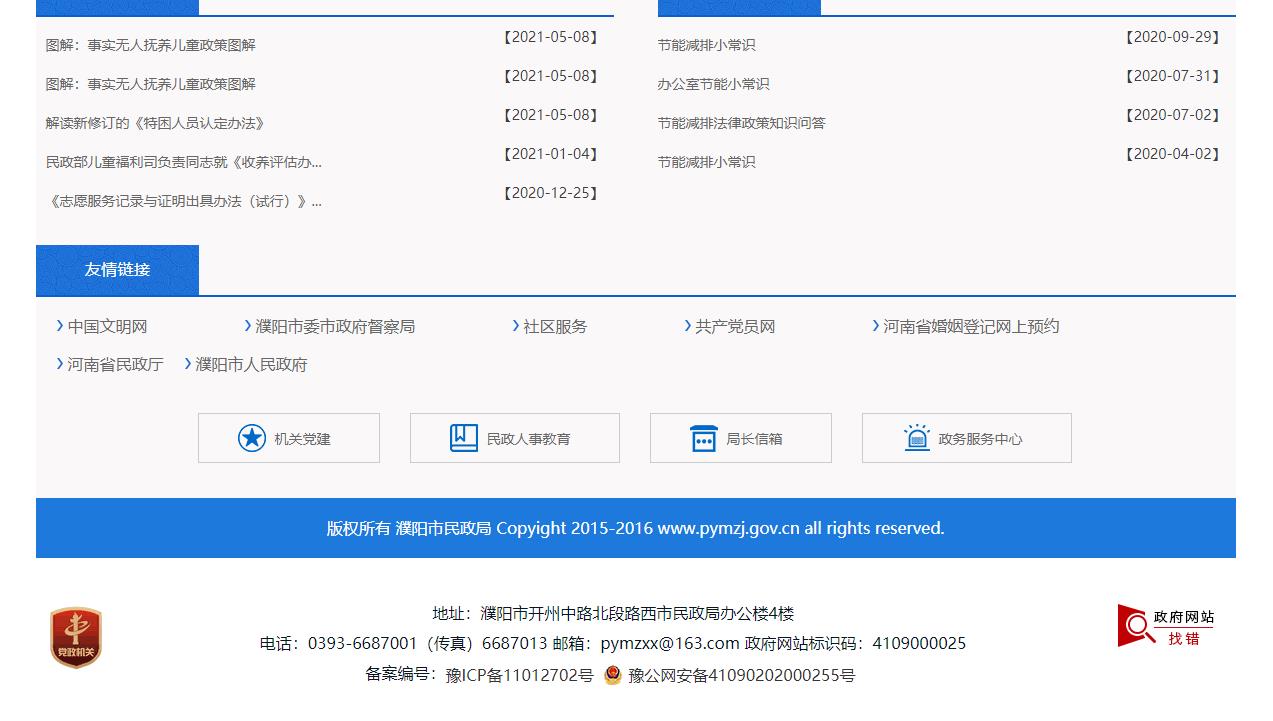This screenshot has width=1273, height=721.
Task: Open link 河南省婚姻登记网上预约
Action: [x=969, y=325]
